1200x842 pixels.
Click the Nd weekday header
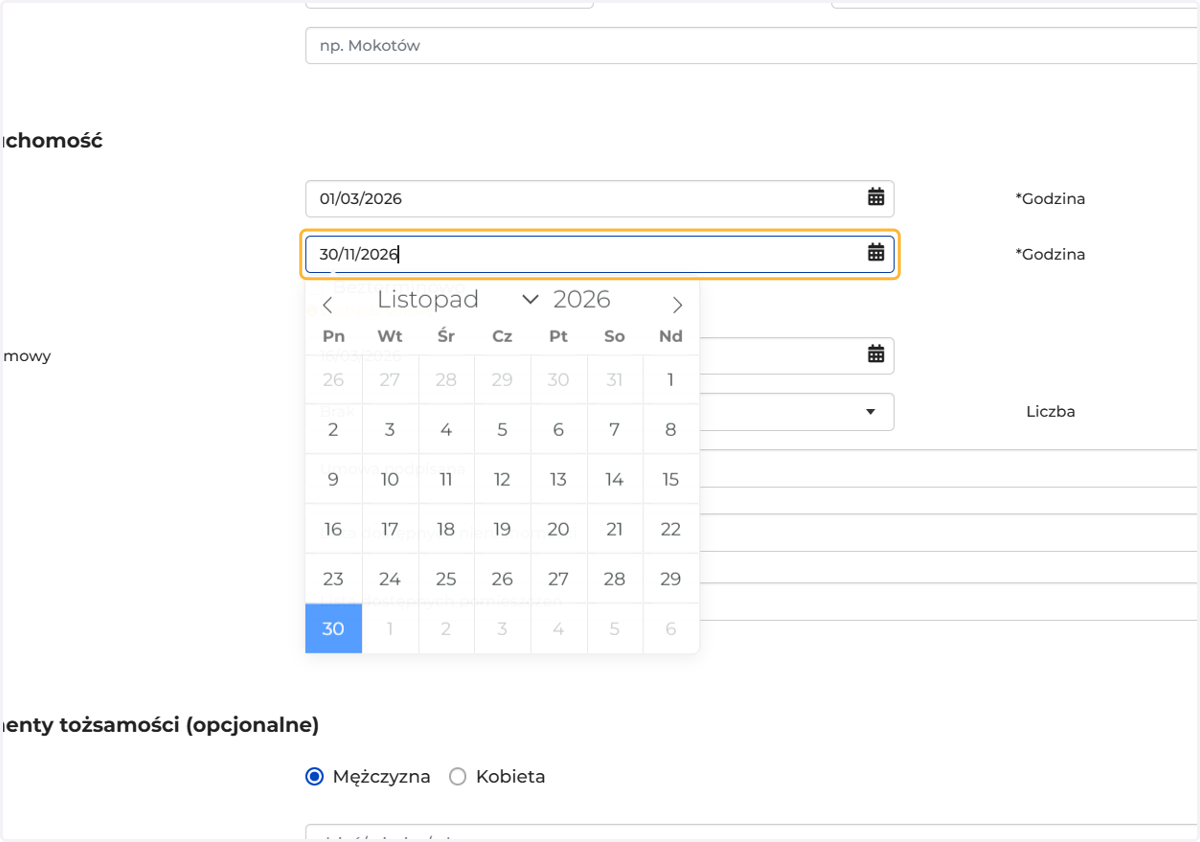(x=671, y=337)
